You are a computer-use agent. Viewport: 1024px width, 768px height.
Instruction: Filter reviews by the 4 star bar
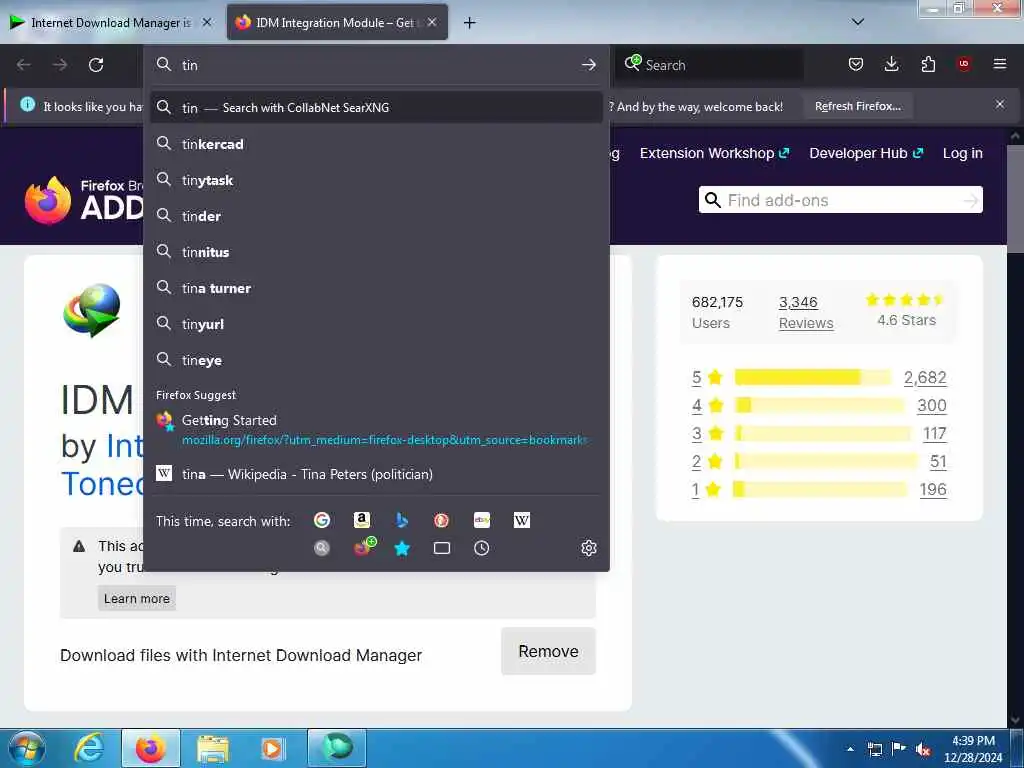(819, 406)
